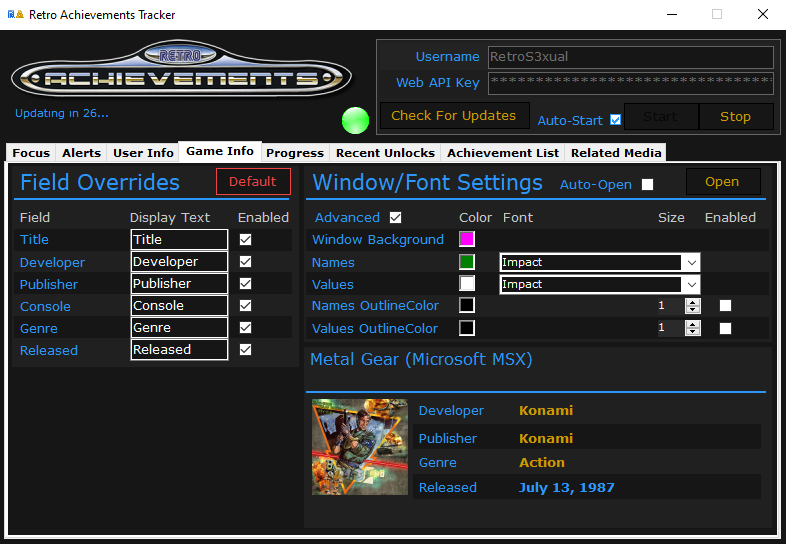Click the 'July 13, 1987' release date
786x544 pixels.
coord(566,487)
